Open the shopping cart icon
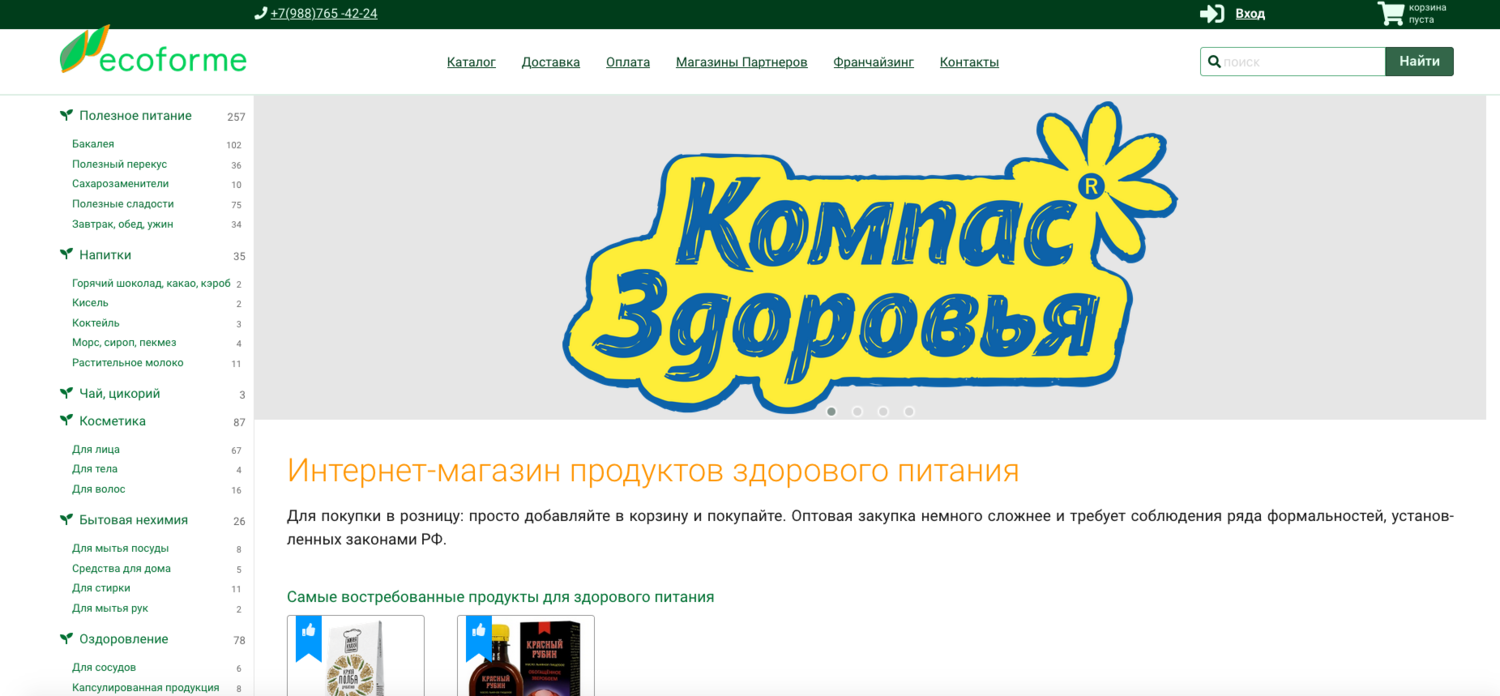 pos(1391,13)
